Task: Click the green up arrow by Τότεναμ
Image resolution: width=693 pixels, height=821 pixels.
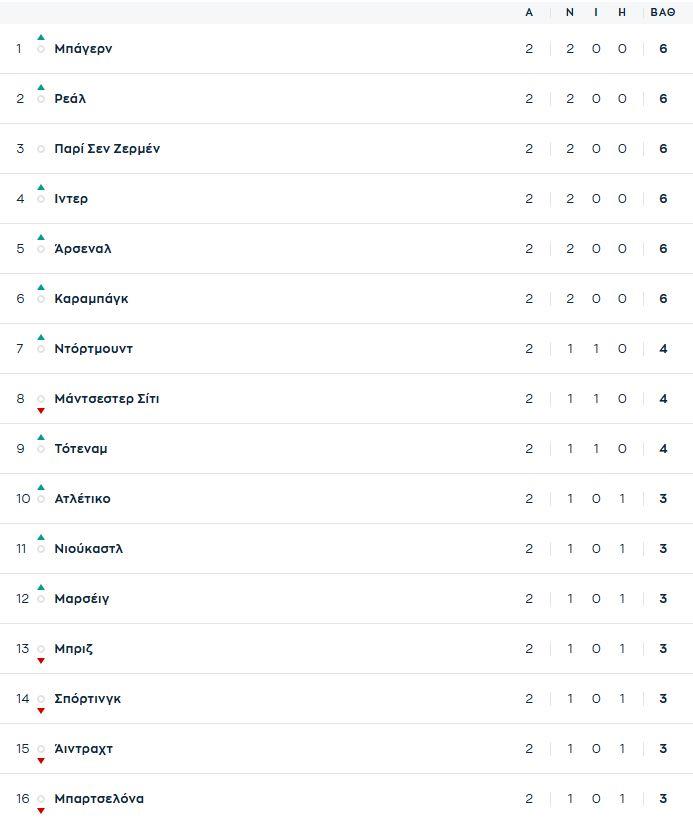Action: click(x=41, y=437)
